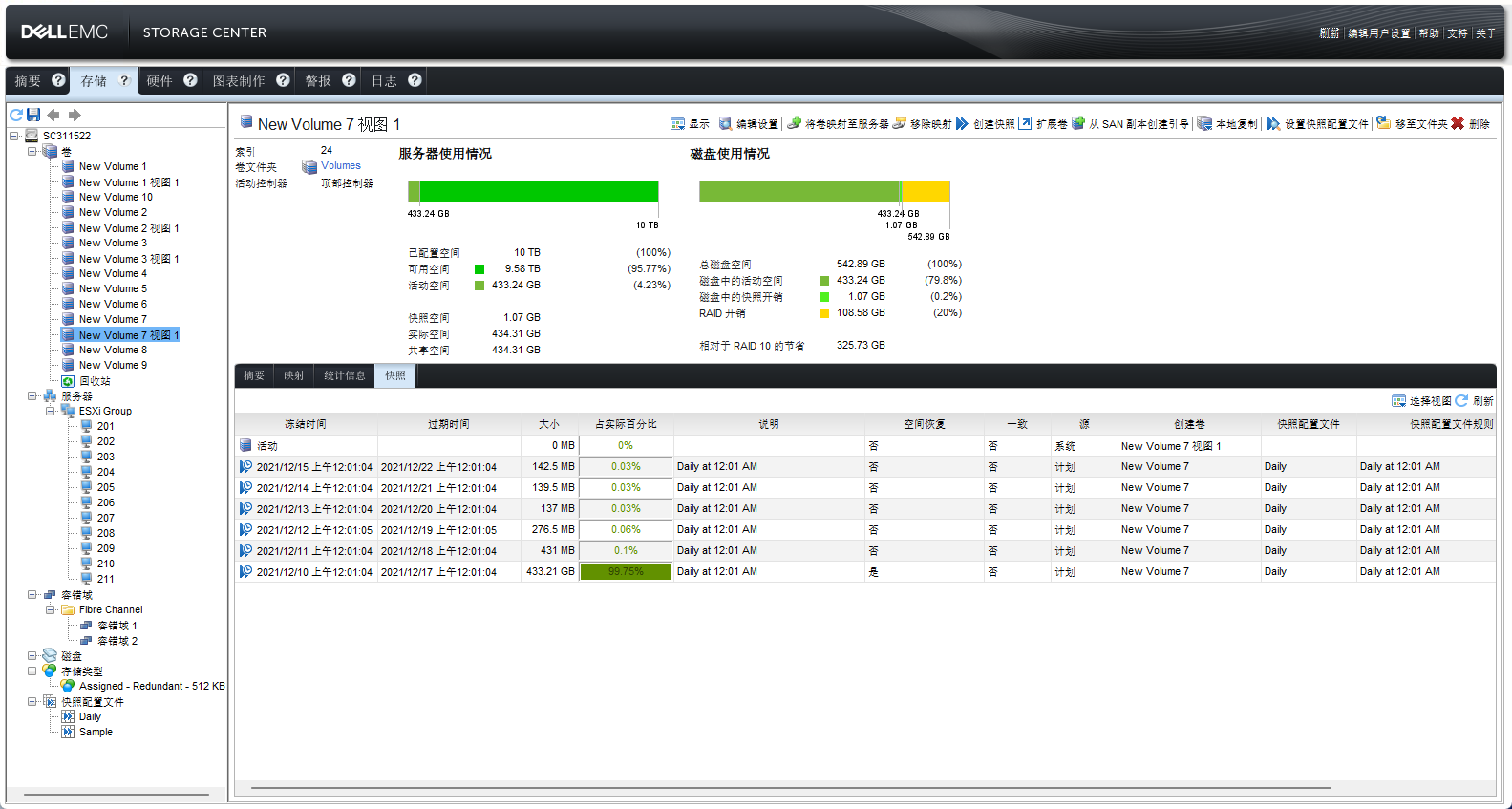Switch to the 图表制作 top tab
Image resolution: width=1512 pixels, height=809 pixels.
(239, 81)
